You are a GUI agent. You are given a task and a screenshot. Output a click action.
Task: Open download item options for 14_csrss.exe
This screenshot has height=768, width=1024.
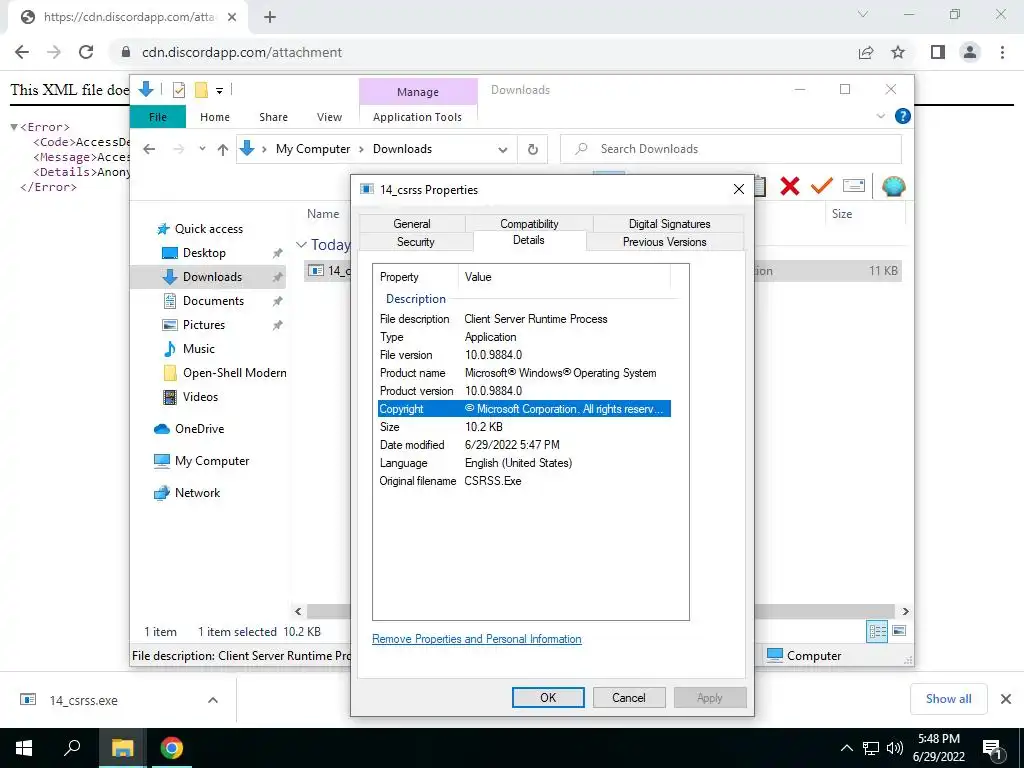pyautogui.click(x=213, y=700)
